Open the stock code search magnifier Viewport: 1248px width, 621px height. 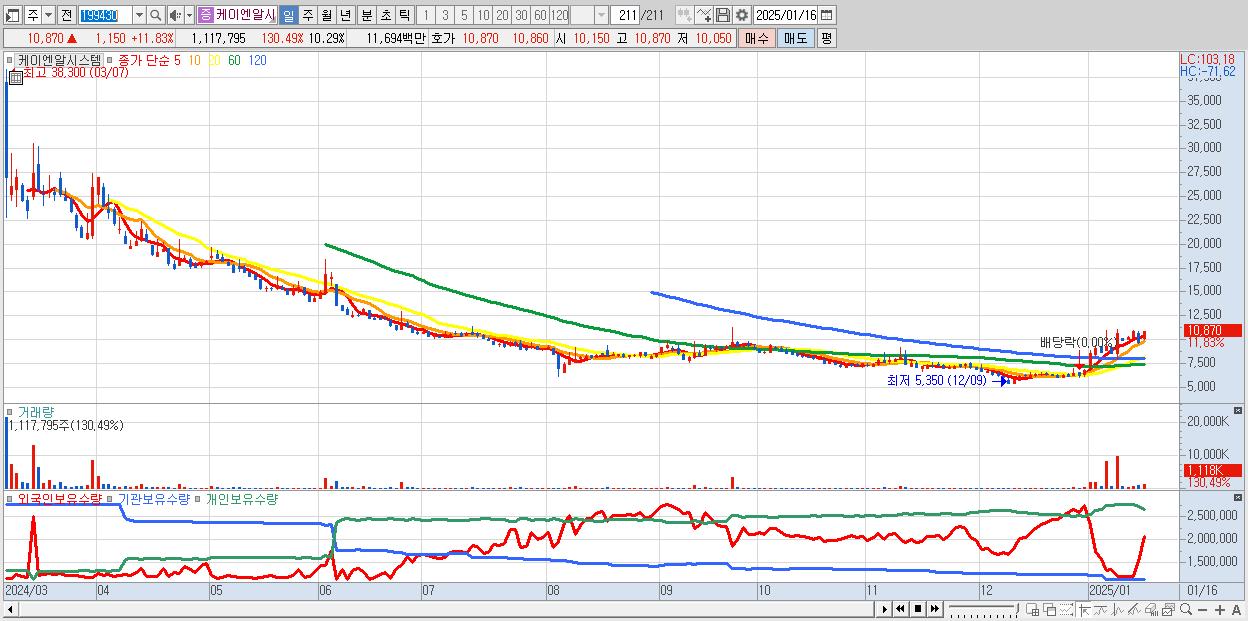pyautogui.click(x=155, y=15)
